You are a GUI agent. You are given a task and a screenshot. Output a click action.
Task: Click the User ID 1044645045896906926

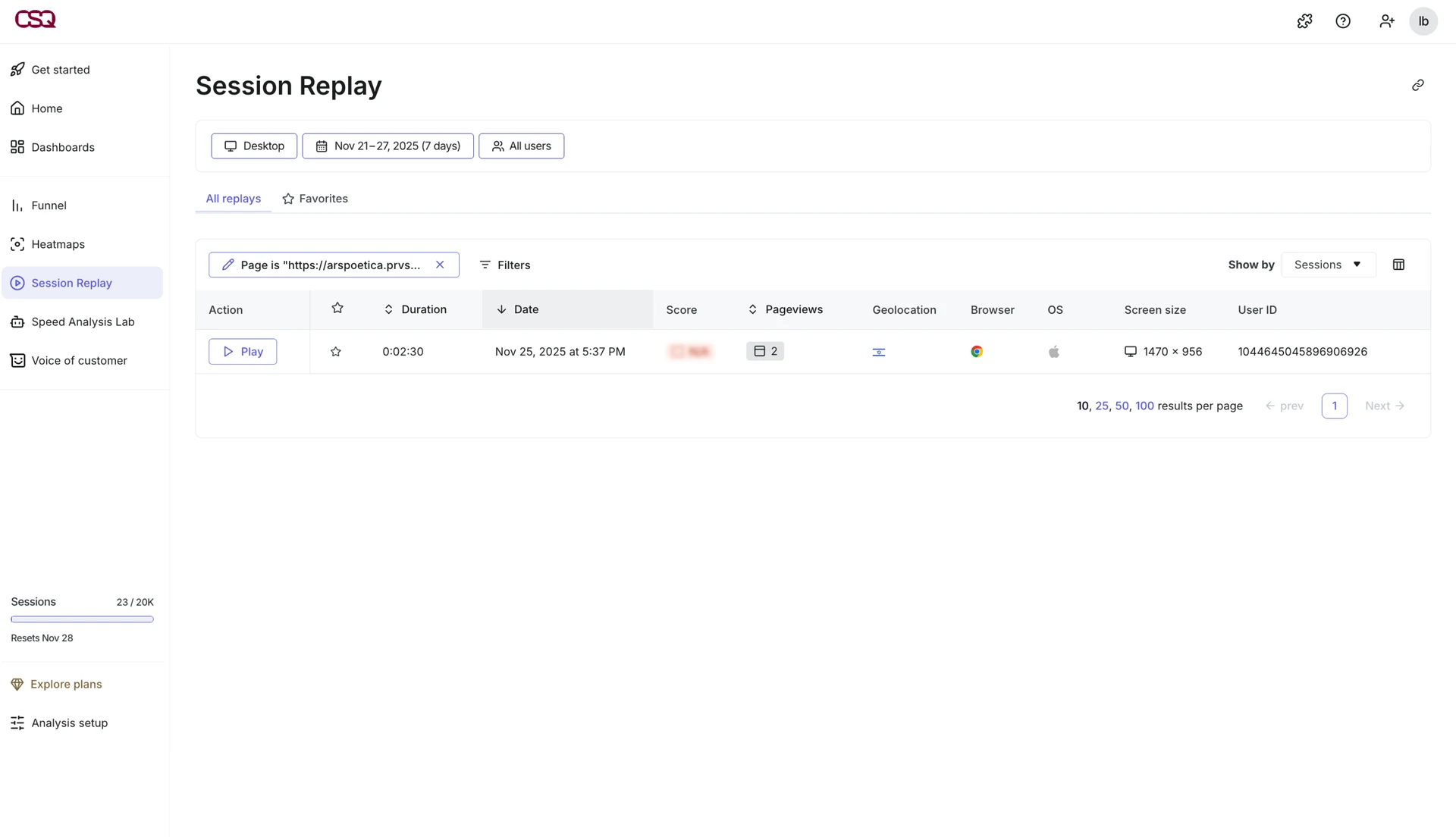pyautogui.click(x=1302, y=352)
